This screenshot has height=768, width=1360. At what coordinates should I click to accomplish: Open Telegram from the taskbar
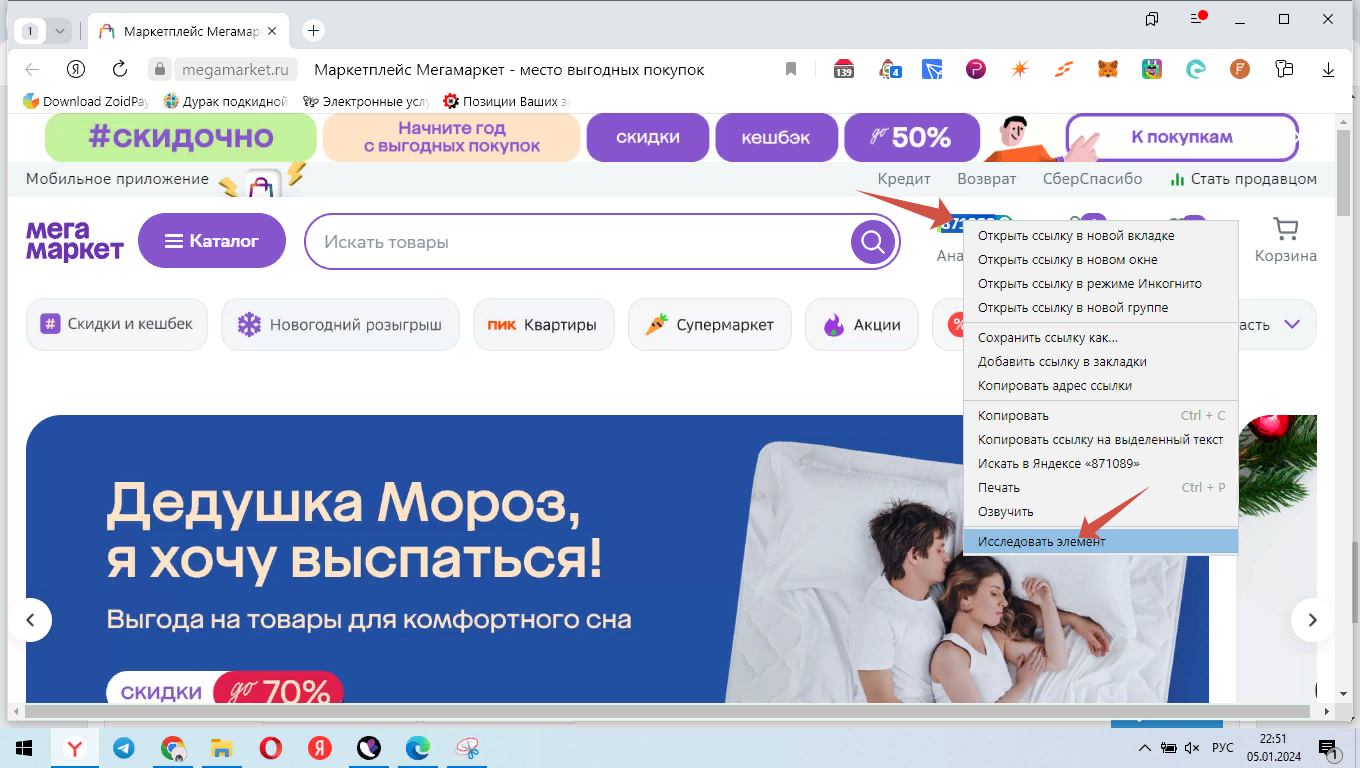[x=124, y=748]
